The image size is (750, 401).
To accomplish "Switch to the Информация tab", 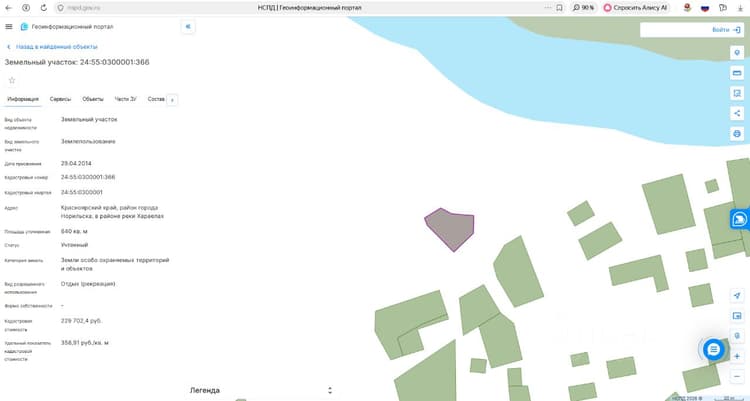I will click(23, 99).
